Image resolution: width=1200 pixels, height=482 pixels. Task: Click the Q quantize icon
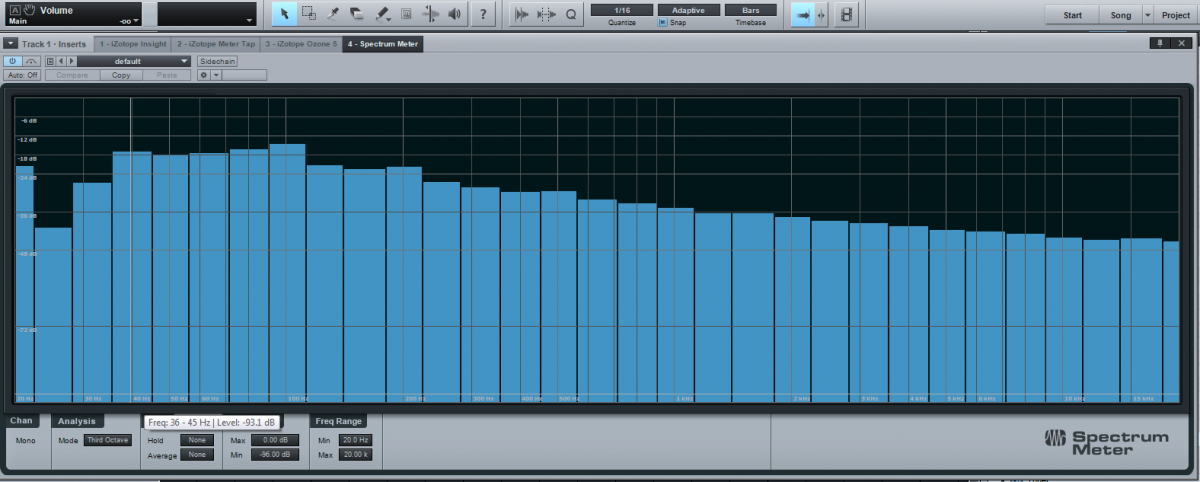[x=571, y=14]
